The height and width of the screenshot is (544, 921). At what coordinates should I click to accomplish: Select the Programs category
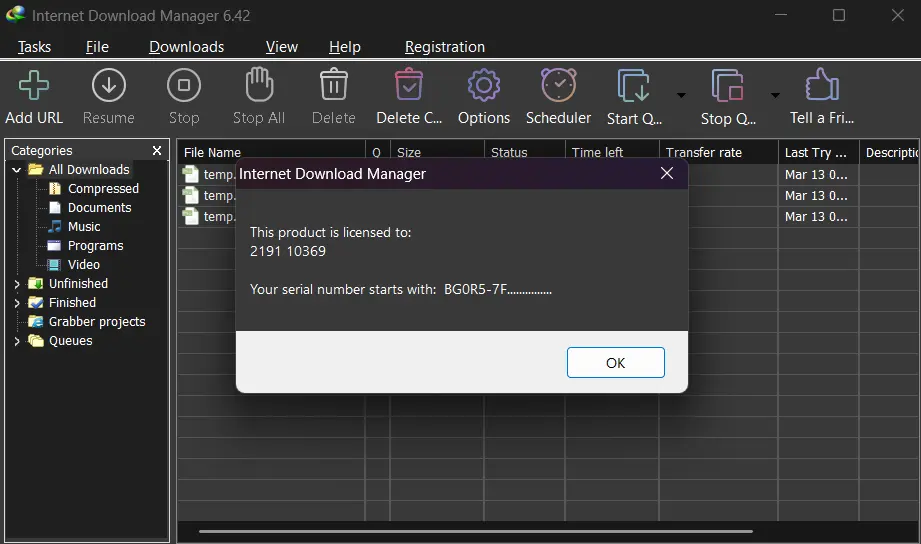pyautogui.click(x=95, y=246)
